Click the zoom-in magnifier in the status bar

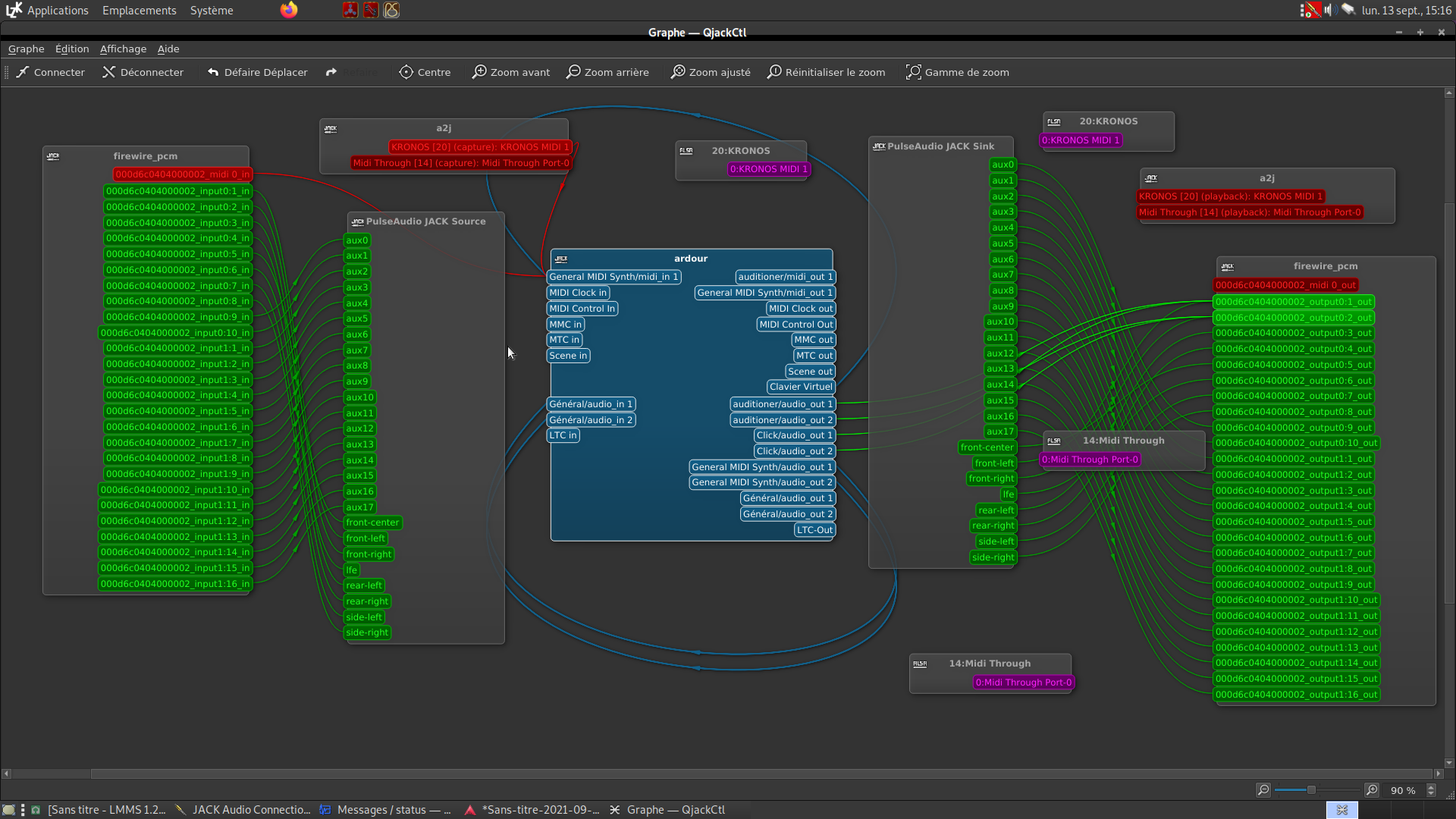(x=1372, y=790)
